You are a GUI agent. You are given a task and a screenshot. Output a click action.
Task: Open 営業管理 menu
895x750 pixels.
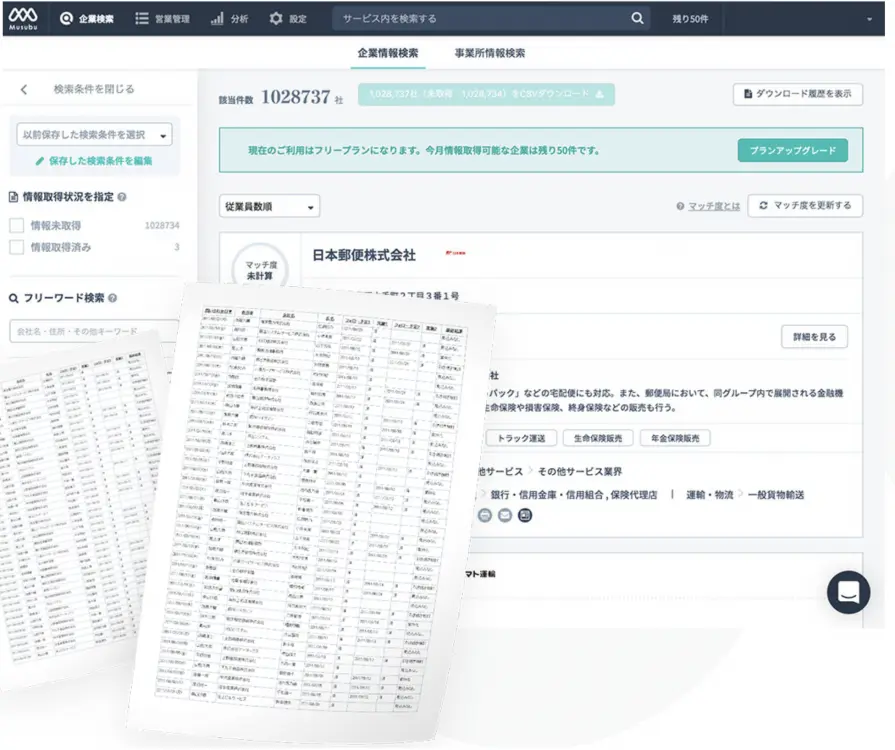tap(163, 19)
